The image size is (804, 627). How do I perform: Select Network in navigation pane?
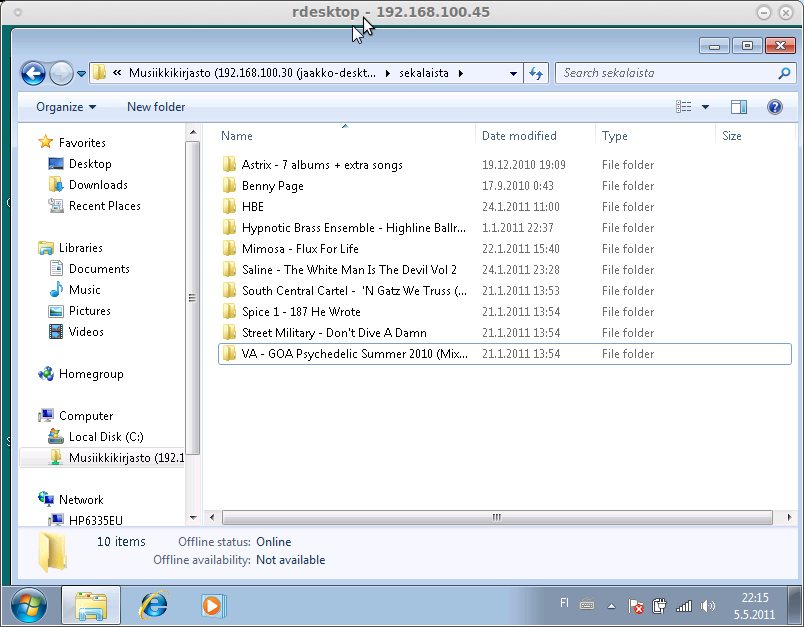81,500
